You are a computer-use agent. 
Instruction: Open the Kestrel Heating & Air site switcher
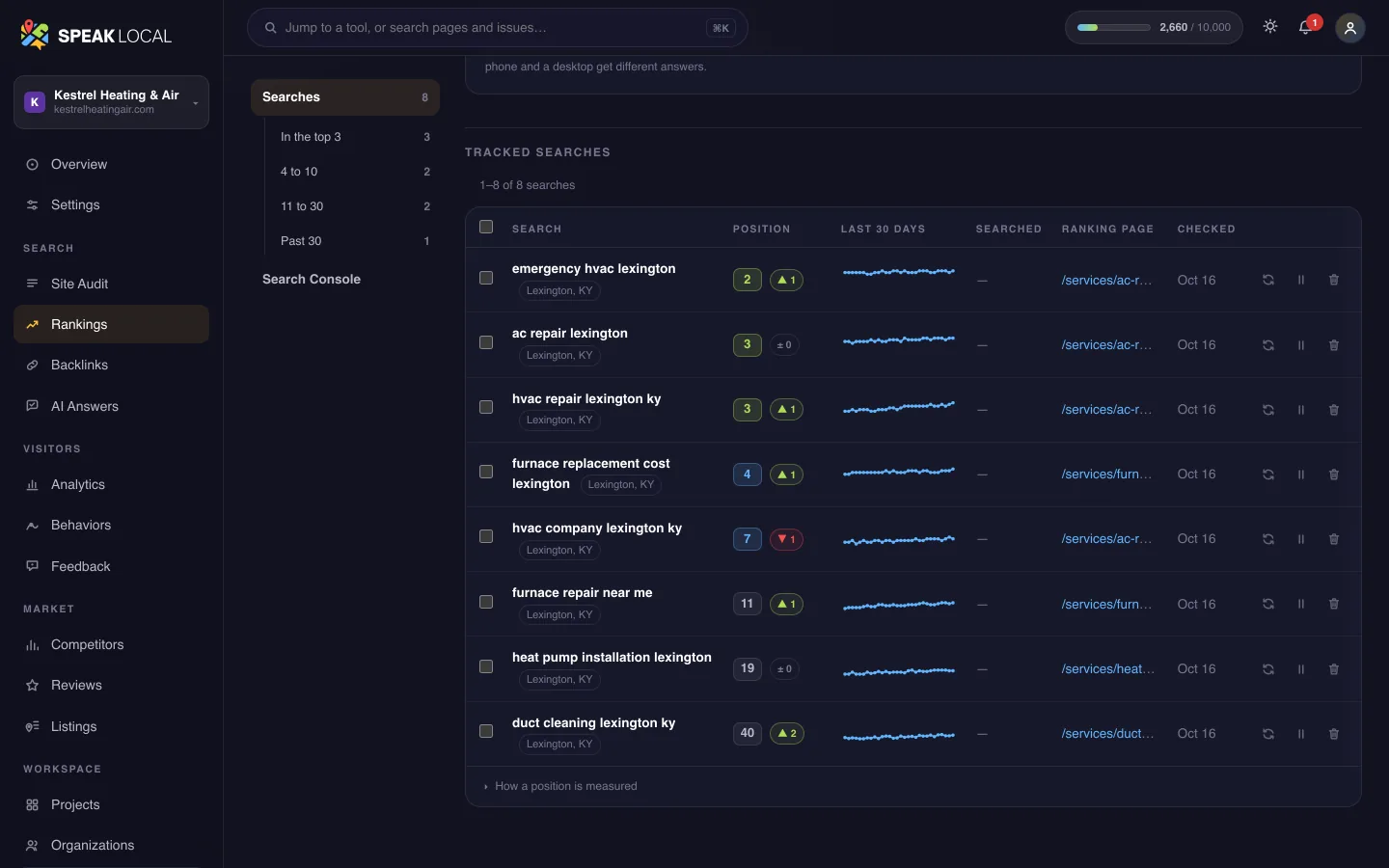(x=111, y=102)
